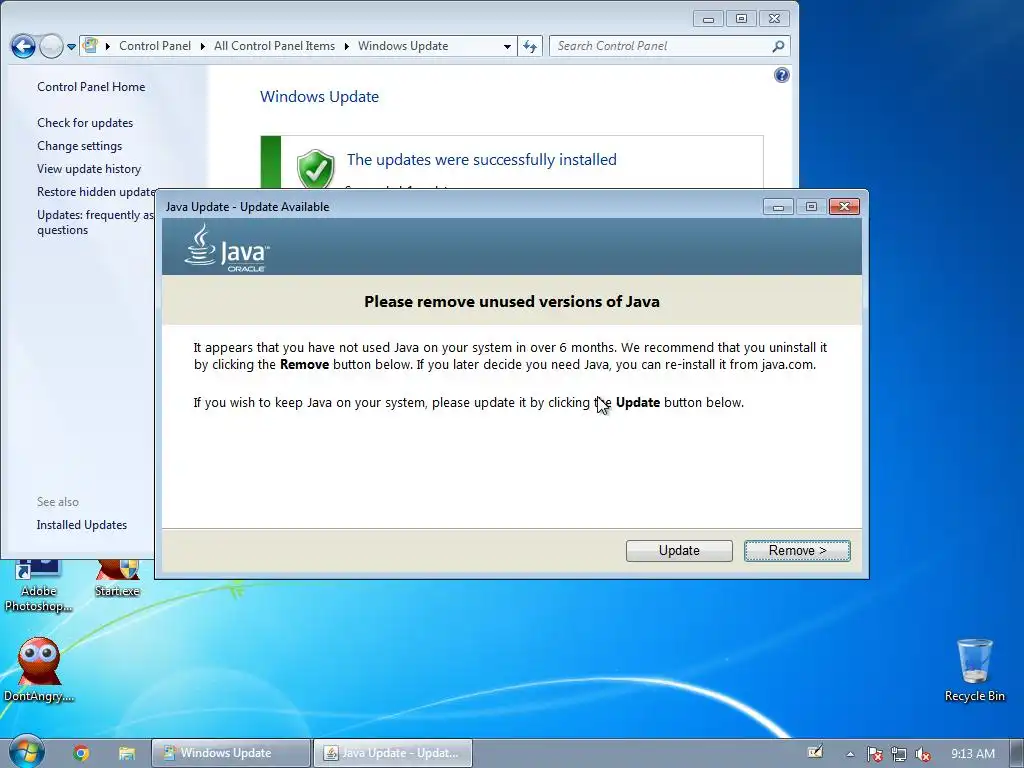The width and height of the screenshot is (1024, 768).
Task: Click 'Please remove unused versions of Java' heading
Action: (x=512, y=302)
